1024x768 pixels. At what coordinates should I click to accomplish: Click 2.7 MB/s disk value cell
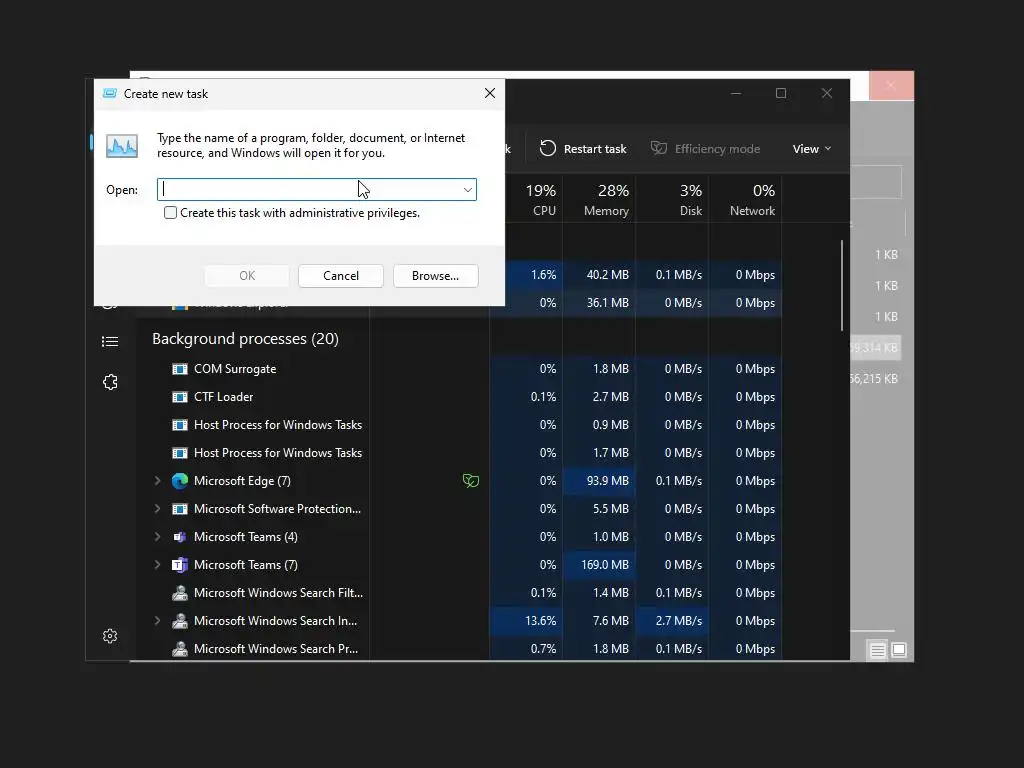click(x=672, y=621)
